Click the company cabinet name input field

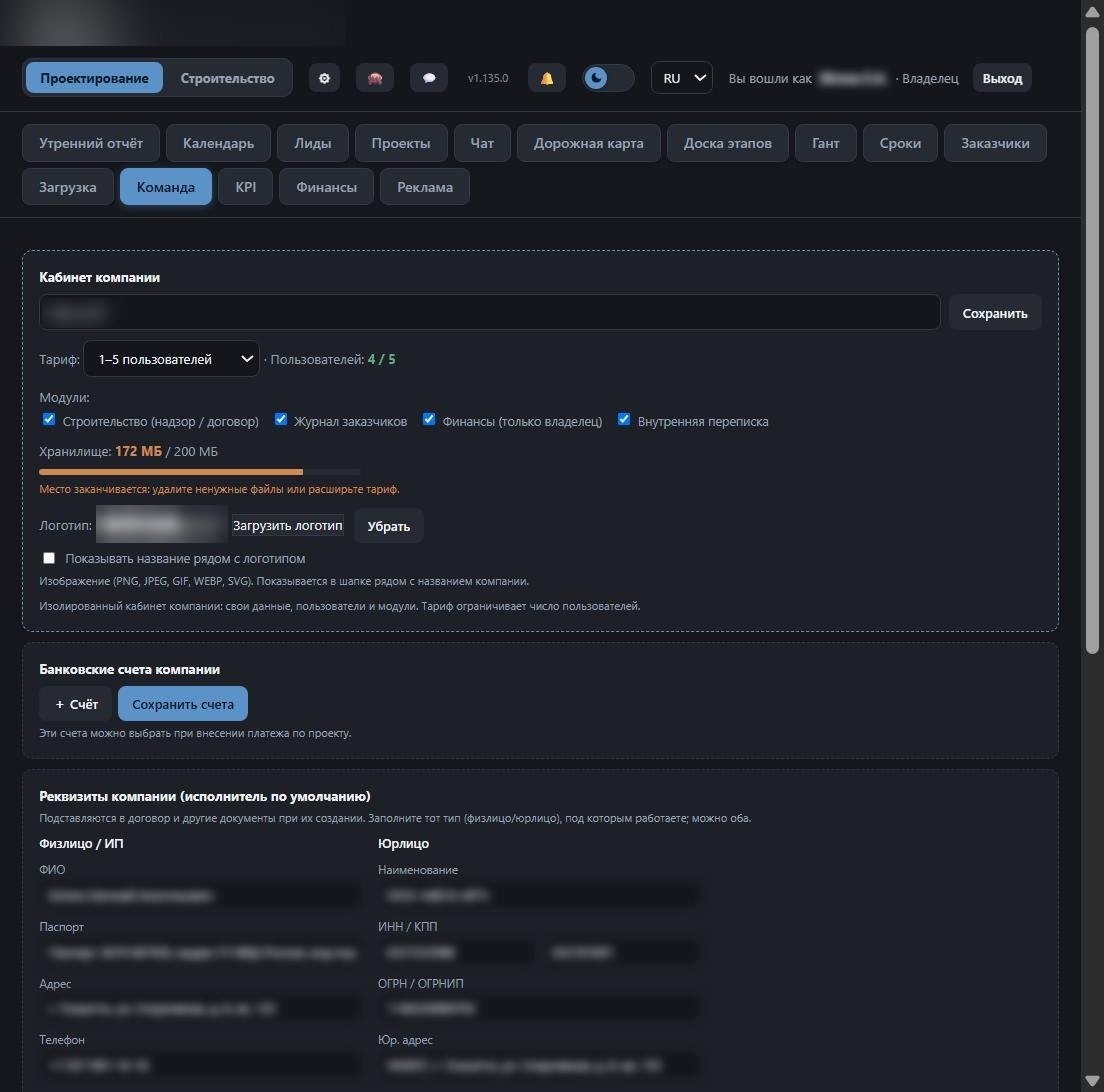click(490, 312)
